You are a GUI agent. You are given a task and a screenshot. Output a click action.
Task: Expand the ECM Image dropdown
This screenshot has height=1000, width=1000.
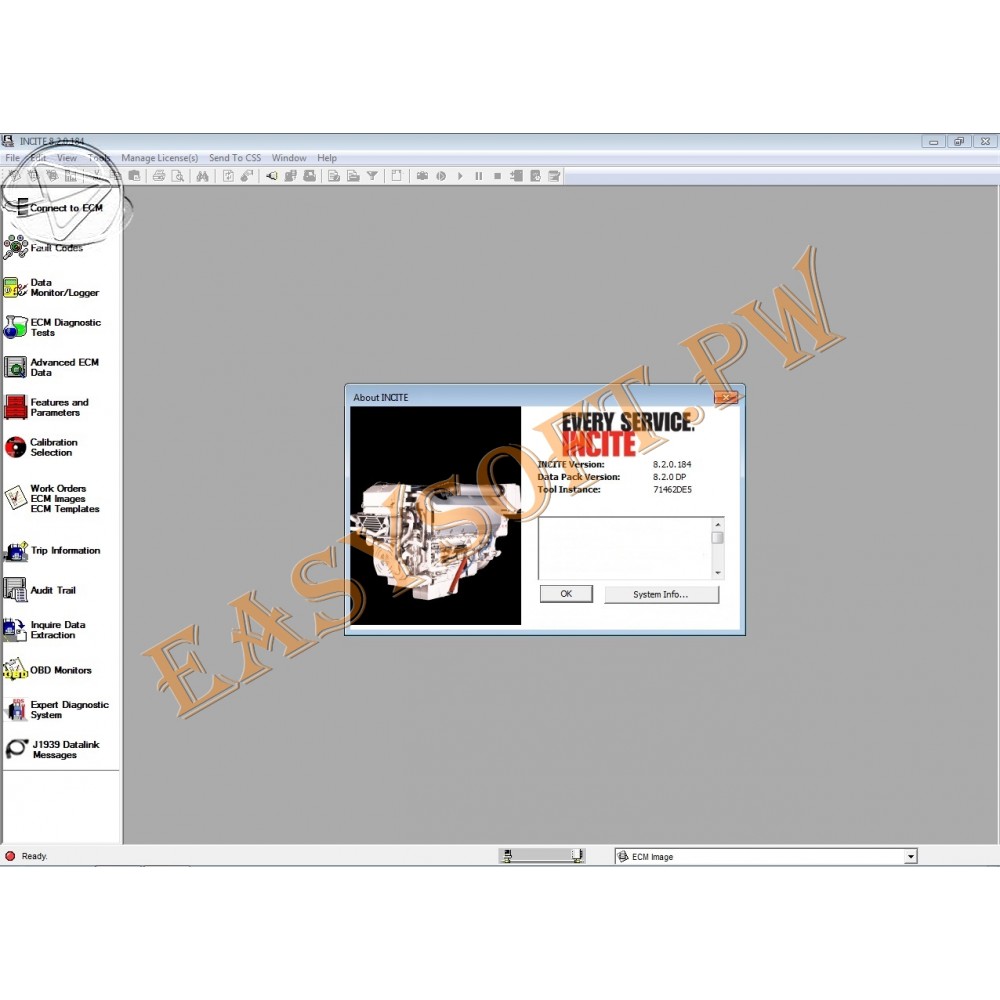[911, 857]
